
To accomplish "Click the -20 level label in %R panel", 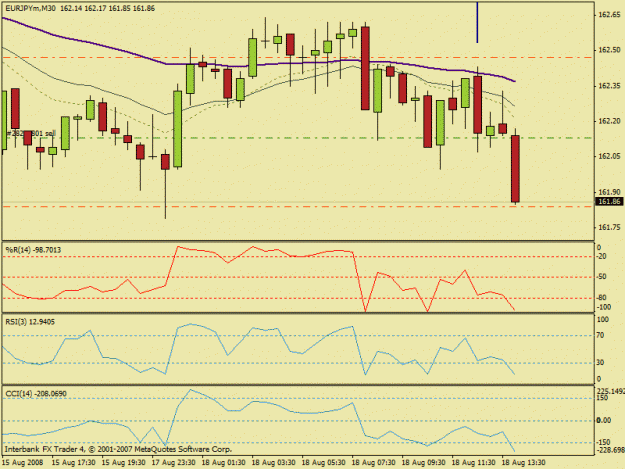I will [602, 257].
